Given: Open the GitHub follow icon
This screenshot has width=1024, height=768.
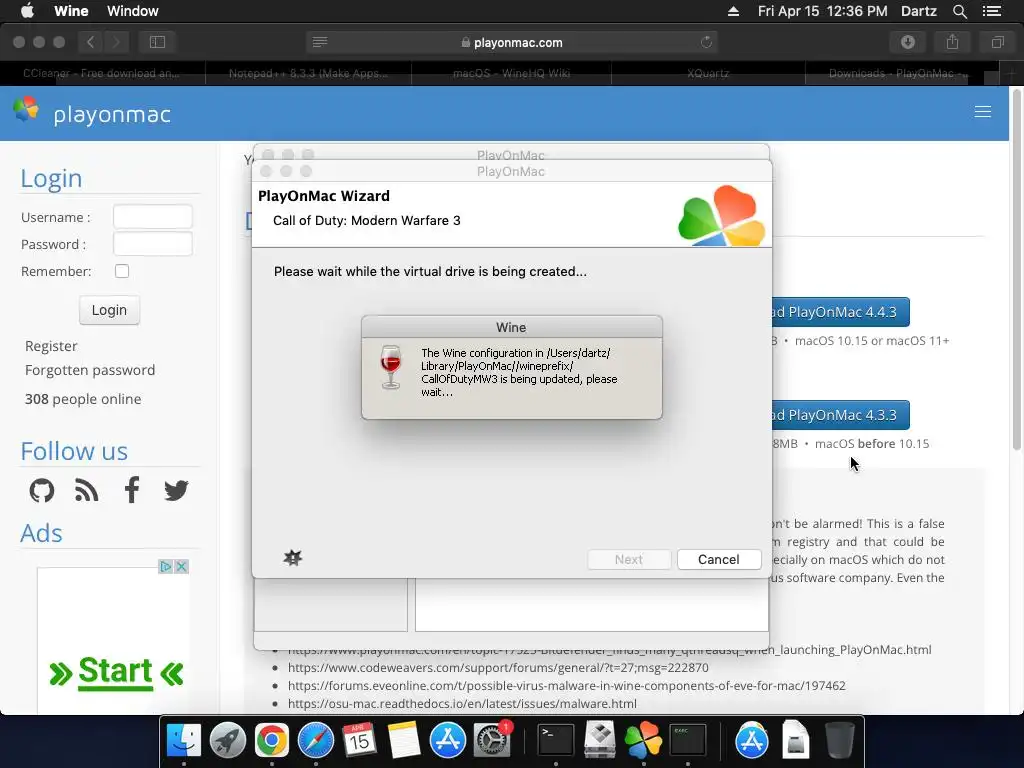Looking at the screenshot, I should [42, 490].
